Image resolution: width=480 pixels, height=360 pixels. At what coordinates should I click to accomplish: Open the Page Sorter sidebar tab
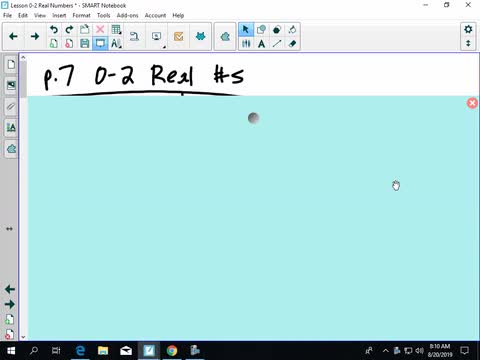(11, 64)
